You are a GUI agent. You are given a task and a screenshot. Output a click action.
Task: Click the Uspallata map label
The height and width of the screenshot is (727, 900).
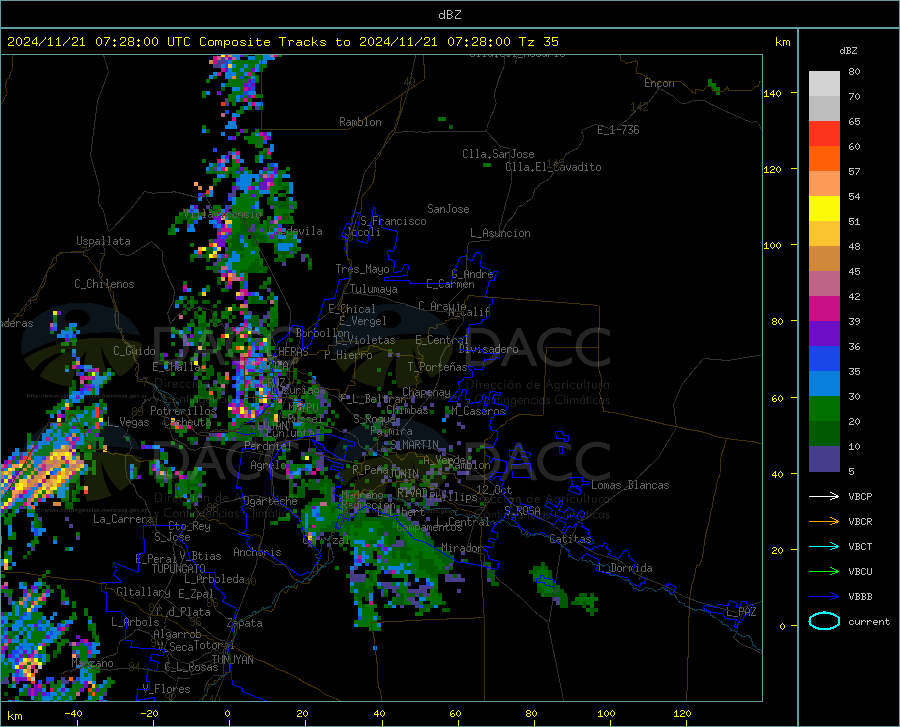tap(103, 241)
